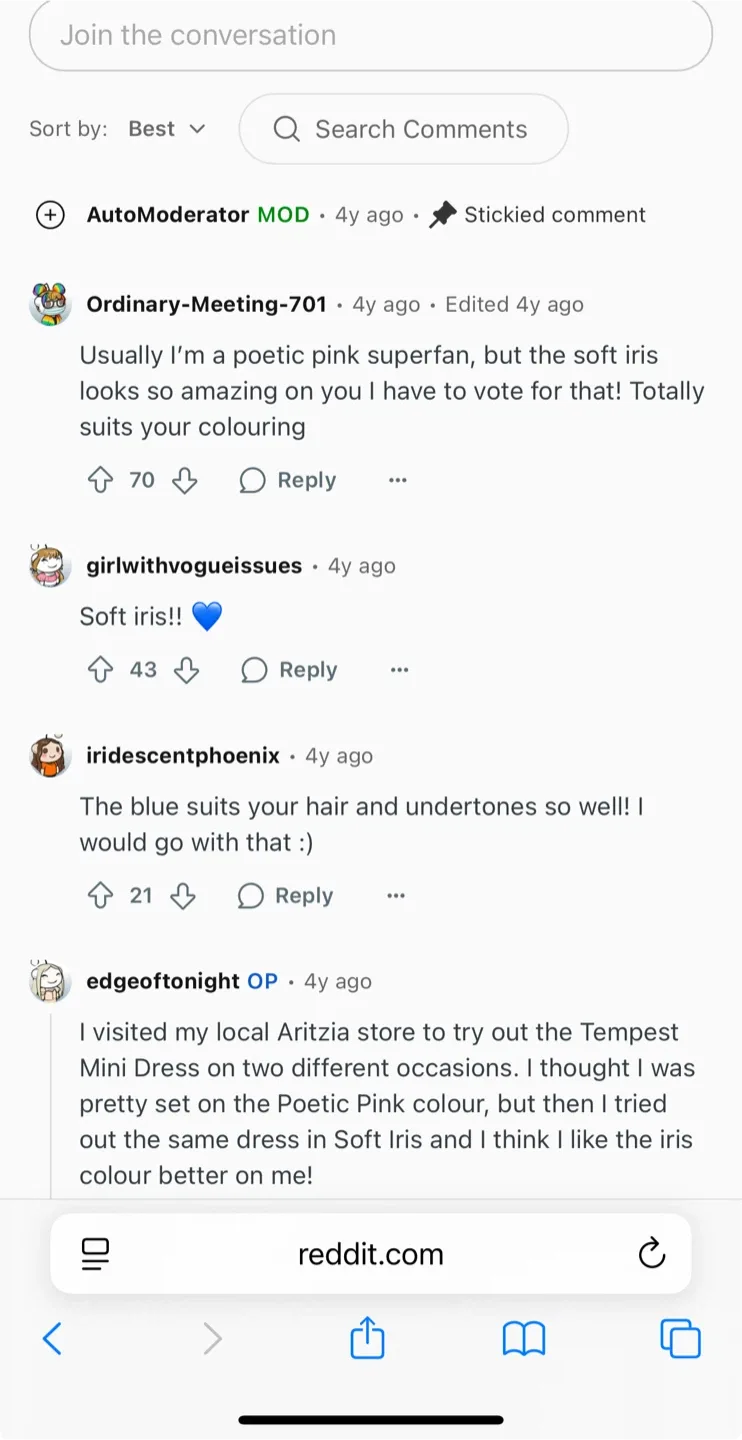Expand the stickied AutoModerator comment
742x1440 pixels.
coord(50,215)
